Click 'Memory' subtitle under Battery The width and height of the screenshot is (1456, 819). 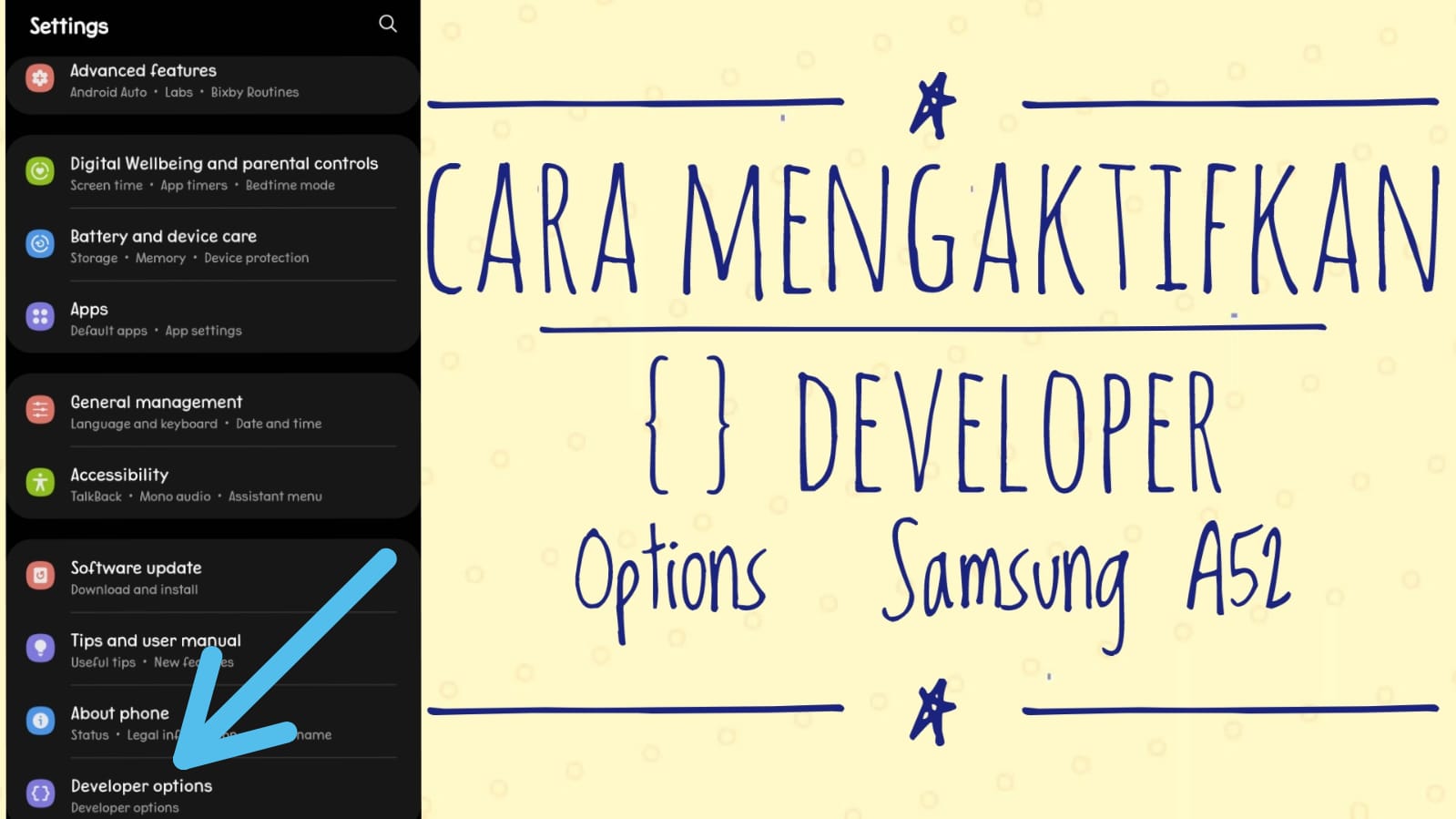pos(160,258)
